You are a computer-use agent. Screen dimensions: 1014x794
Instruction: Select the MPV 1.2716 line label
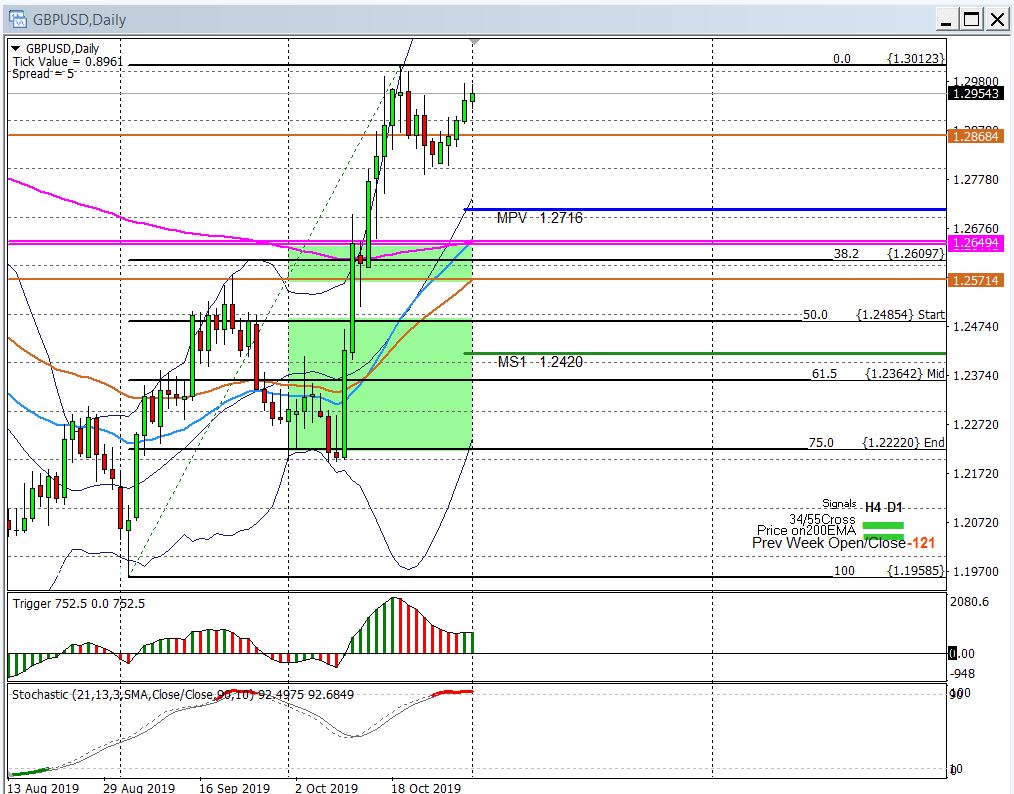539,218
